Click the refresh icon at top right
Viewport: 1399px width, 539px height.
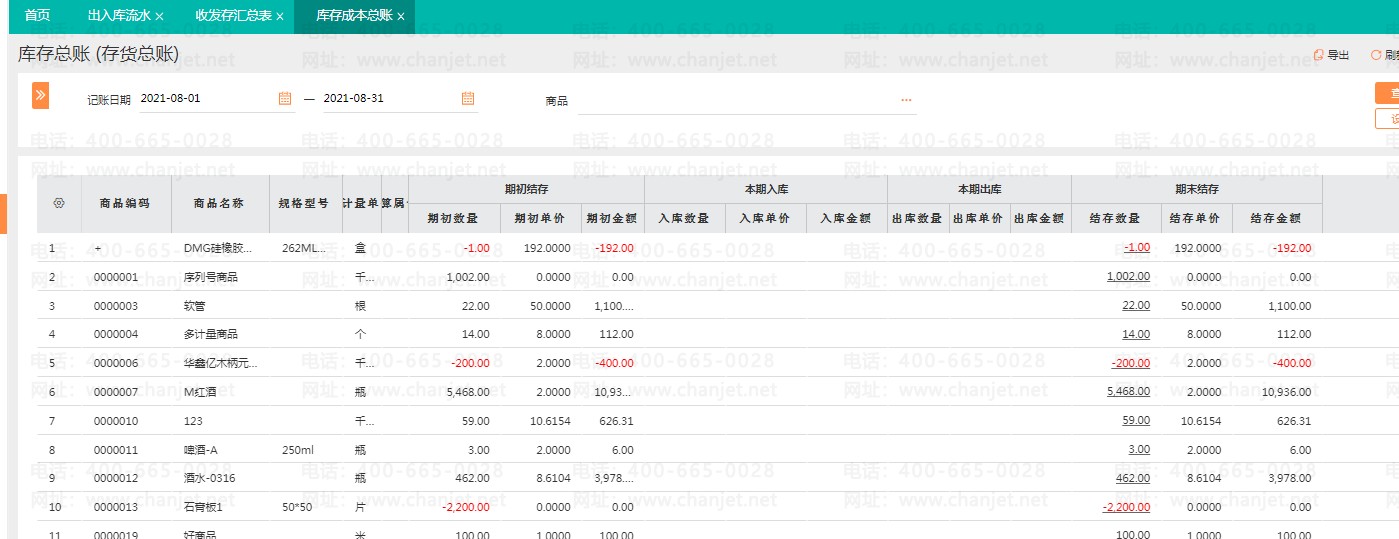point(1376,55)
